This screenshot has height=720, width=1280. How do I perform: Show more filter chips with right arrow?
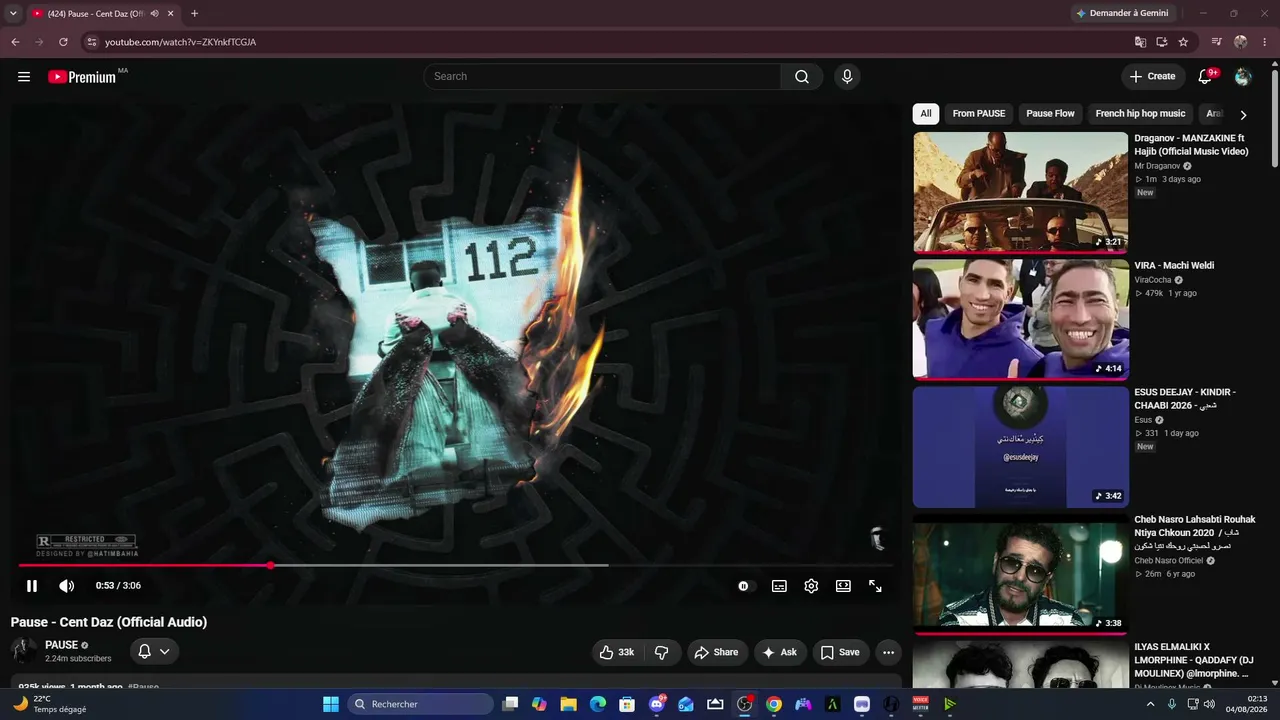[x=1243, y=115]
